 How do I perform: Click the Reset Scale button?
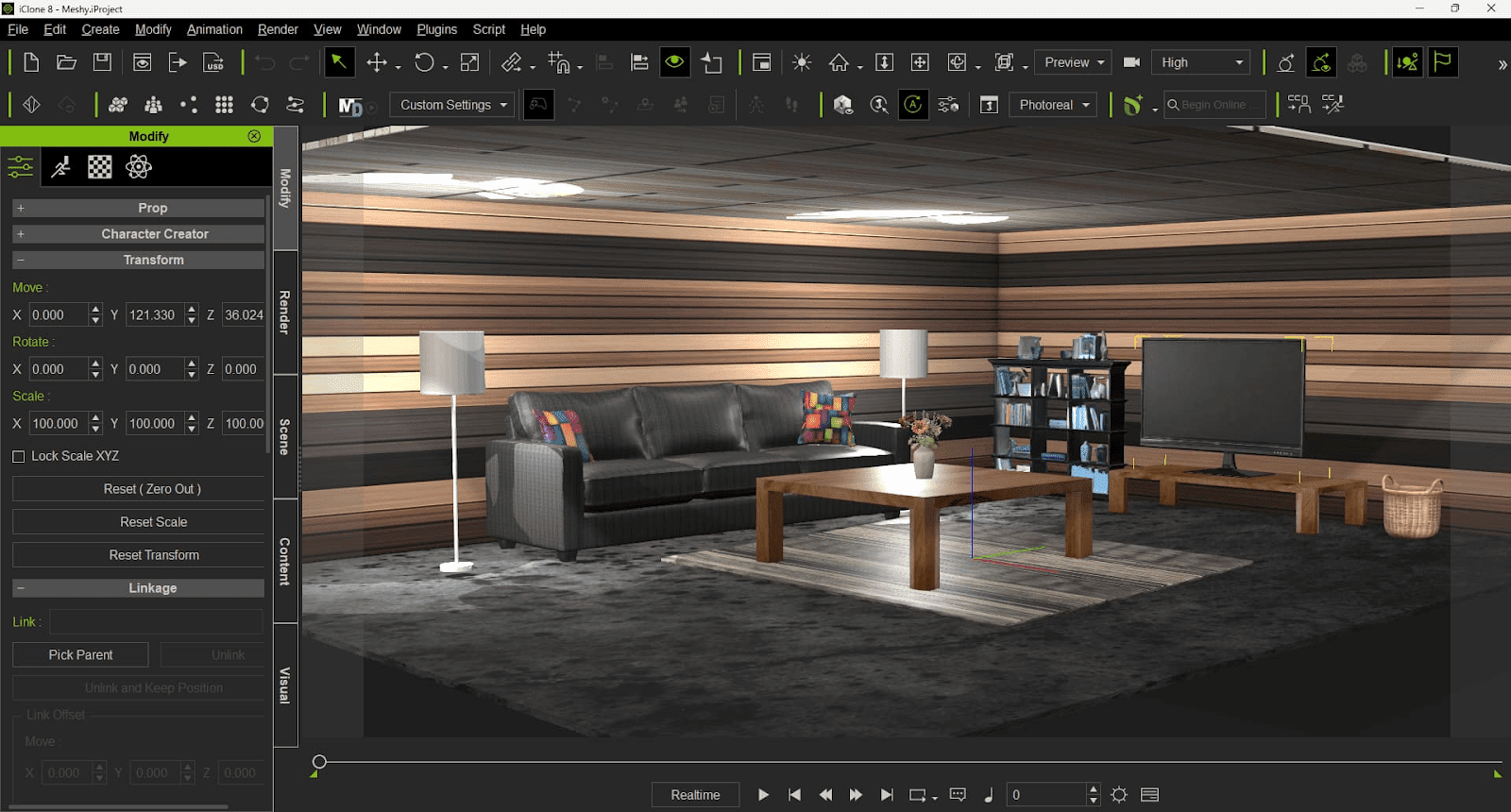(x=139, y=522)
